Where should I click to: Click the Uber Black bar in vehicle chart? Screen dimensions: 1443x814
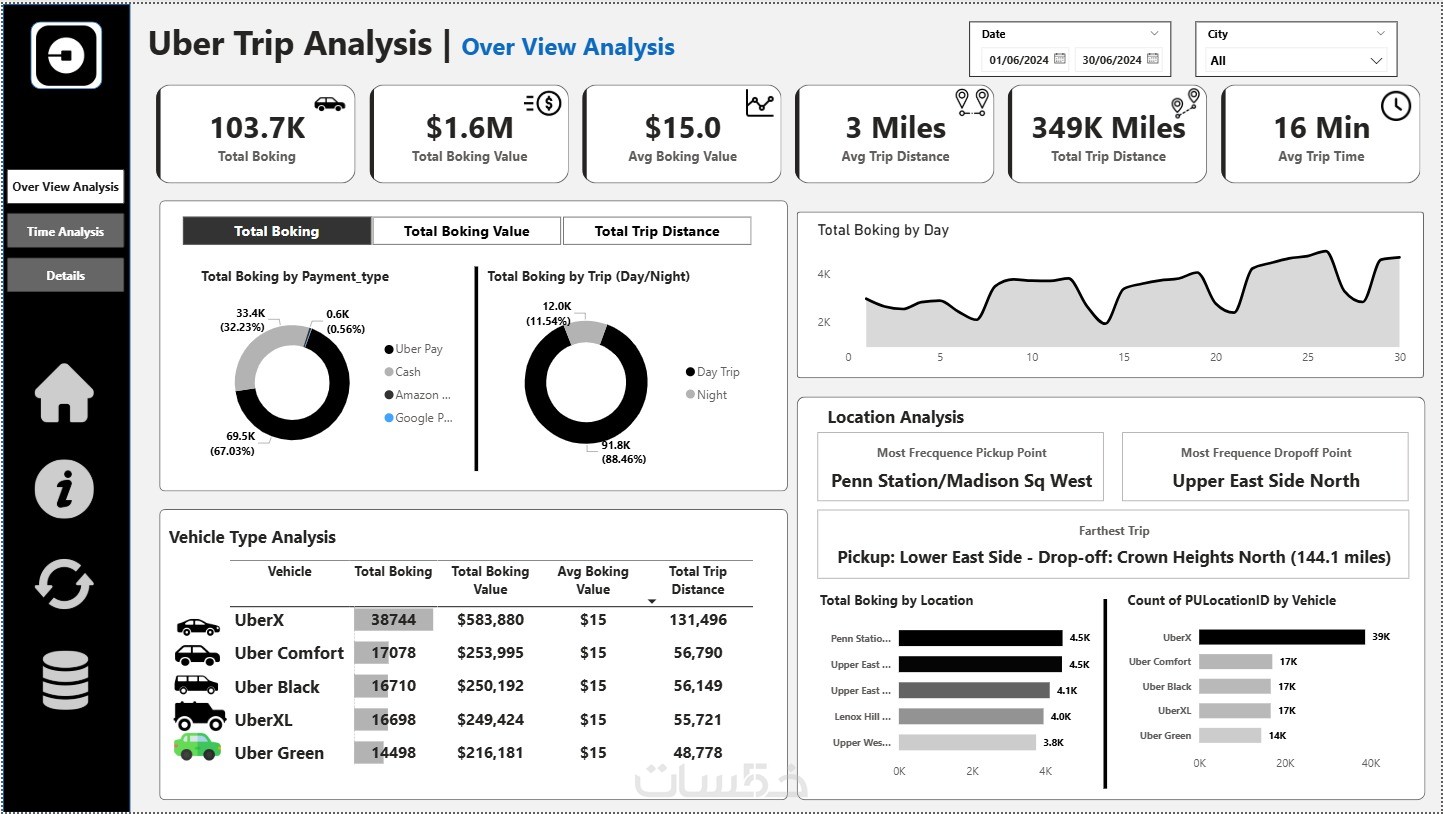1235,686
